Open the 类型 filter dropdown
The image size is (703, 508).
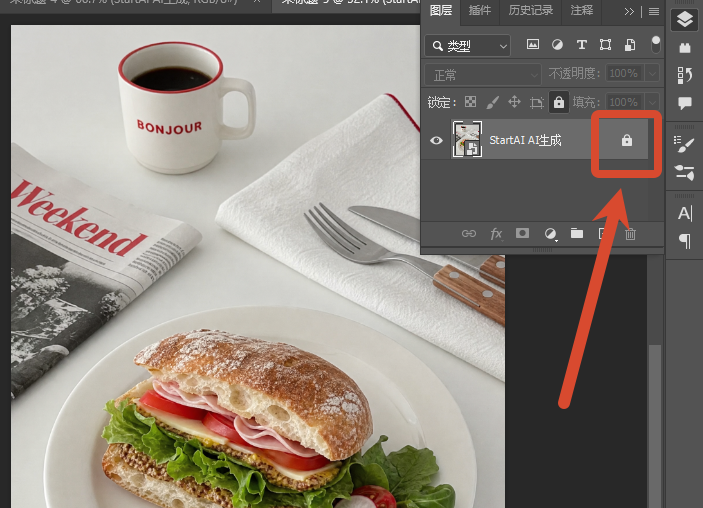(x=468, y=46)
